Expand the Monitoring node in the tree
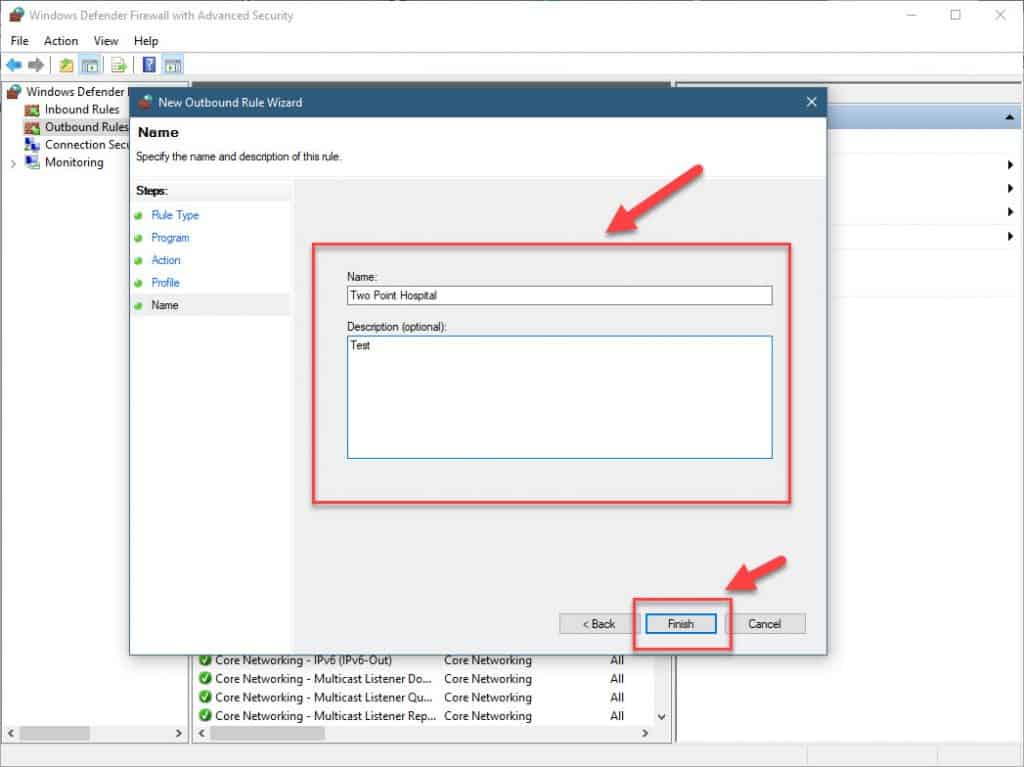 (x=12, y=162)
